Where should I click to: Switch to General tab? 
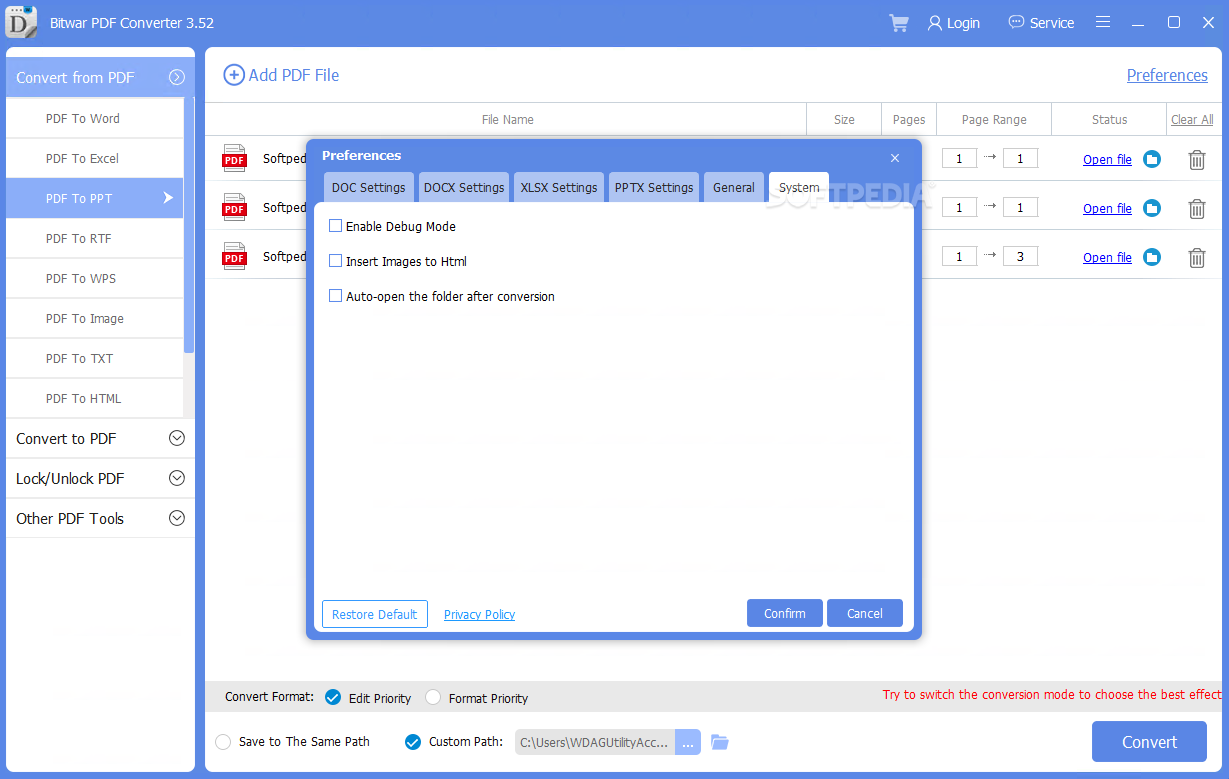click(x=734, y=187)
